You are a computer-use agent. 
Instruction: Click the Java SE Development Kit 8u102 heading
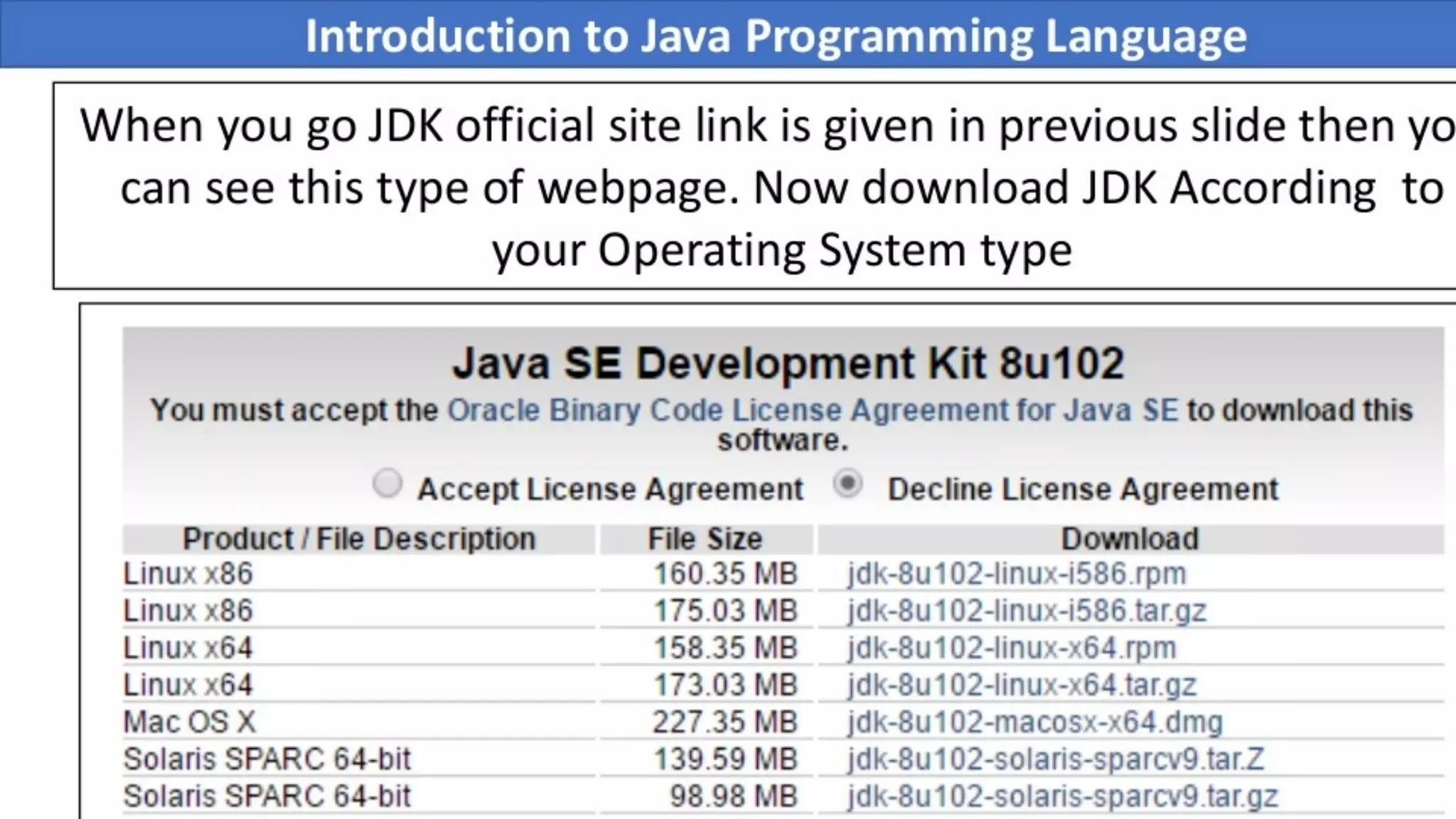788,363
